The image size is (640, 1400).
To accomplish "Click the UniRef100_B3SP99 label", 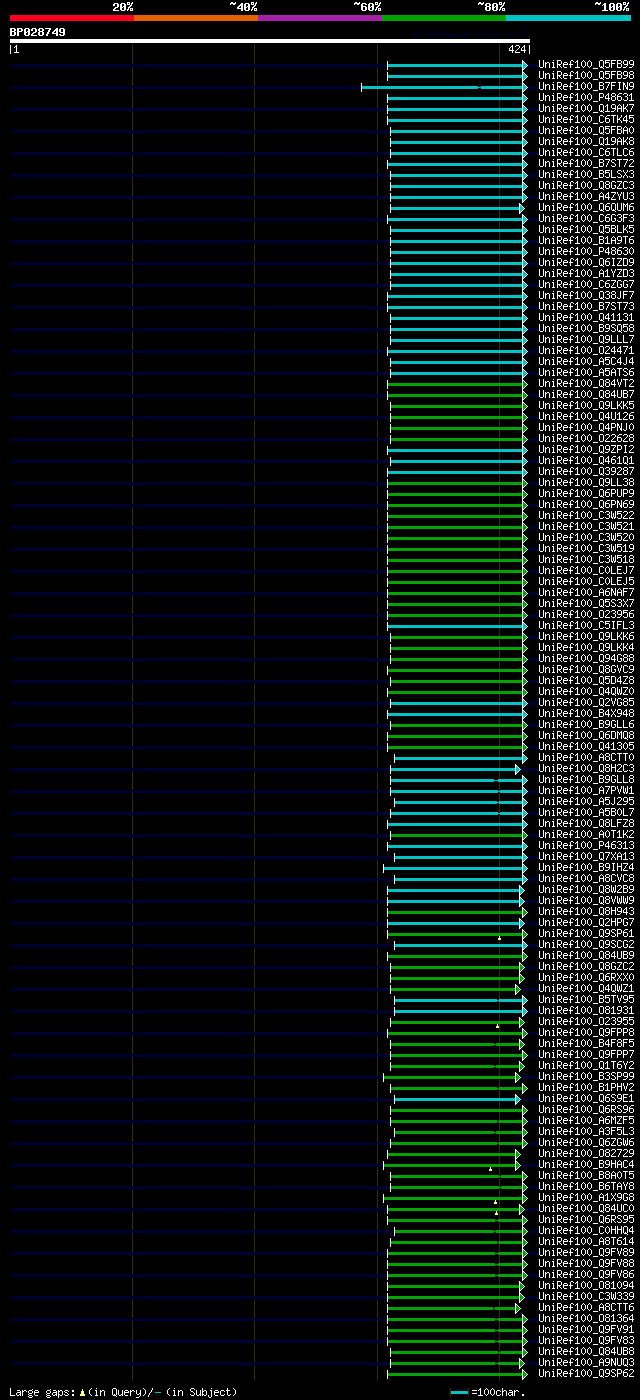I will click(x=586, y=1076).
